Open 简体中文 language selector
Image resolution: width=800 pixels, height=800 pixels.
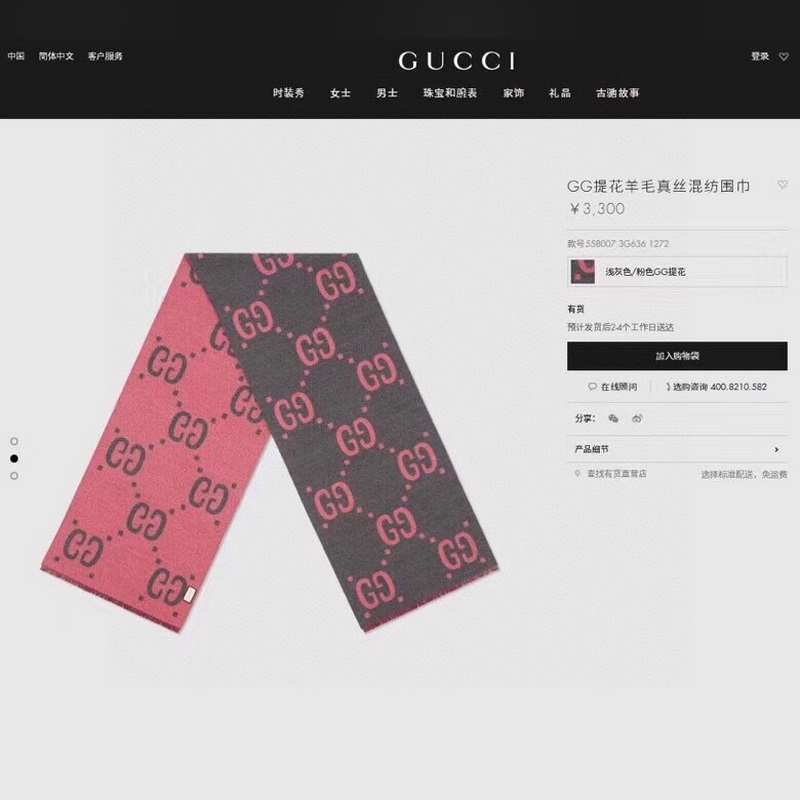(x=56, y=56)
